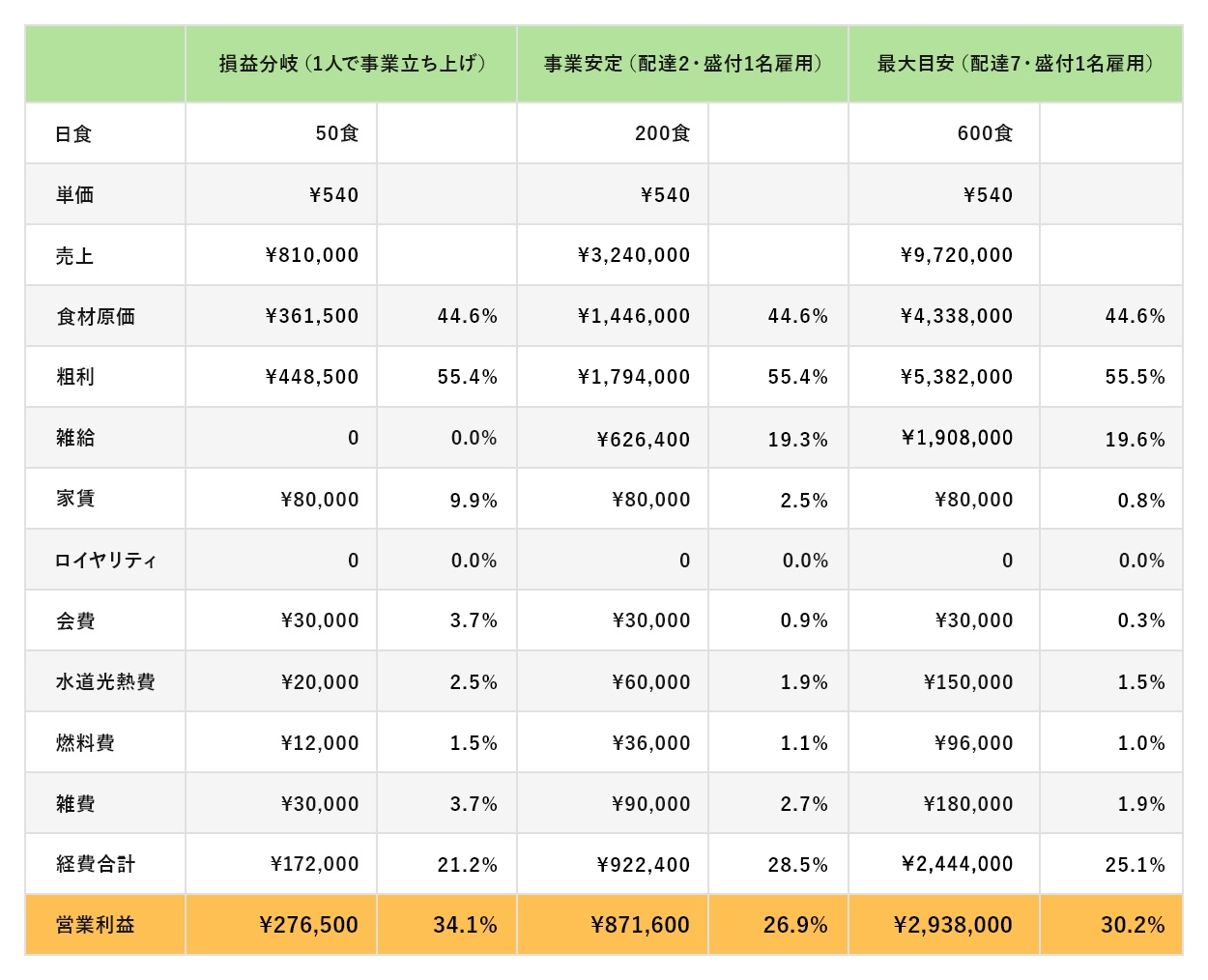Screen dimensions: 1208x980
Task: Click the ¥150,000 utilities cell
Action: pos(968,682)
